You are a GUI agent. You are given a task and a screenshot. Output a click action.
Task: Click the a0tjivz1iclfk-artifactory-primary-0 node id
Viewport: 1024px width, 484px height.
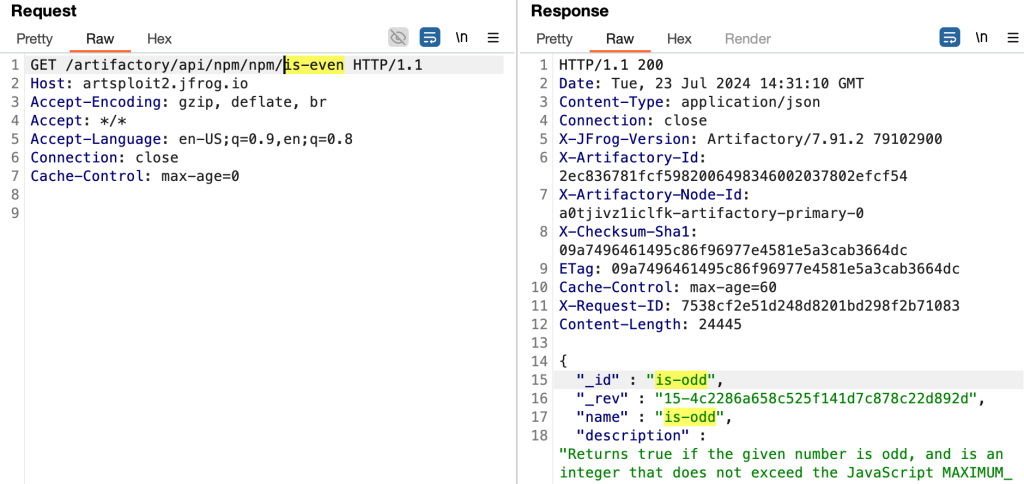[711, 213]
